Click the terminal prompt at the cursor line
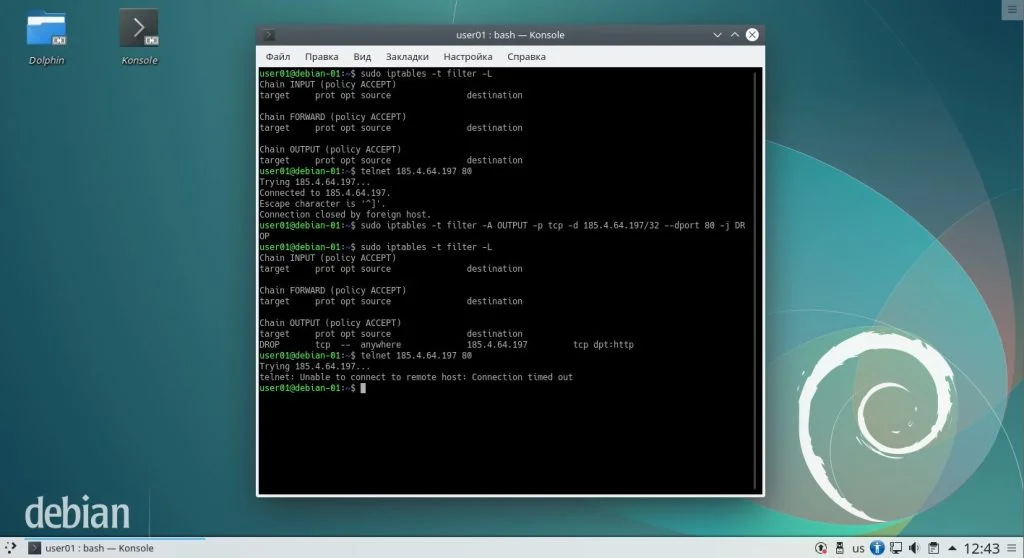Screen dimensions: 1024x558 pyautogui.click(x=312, y=388)
